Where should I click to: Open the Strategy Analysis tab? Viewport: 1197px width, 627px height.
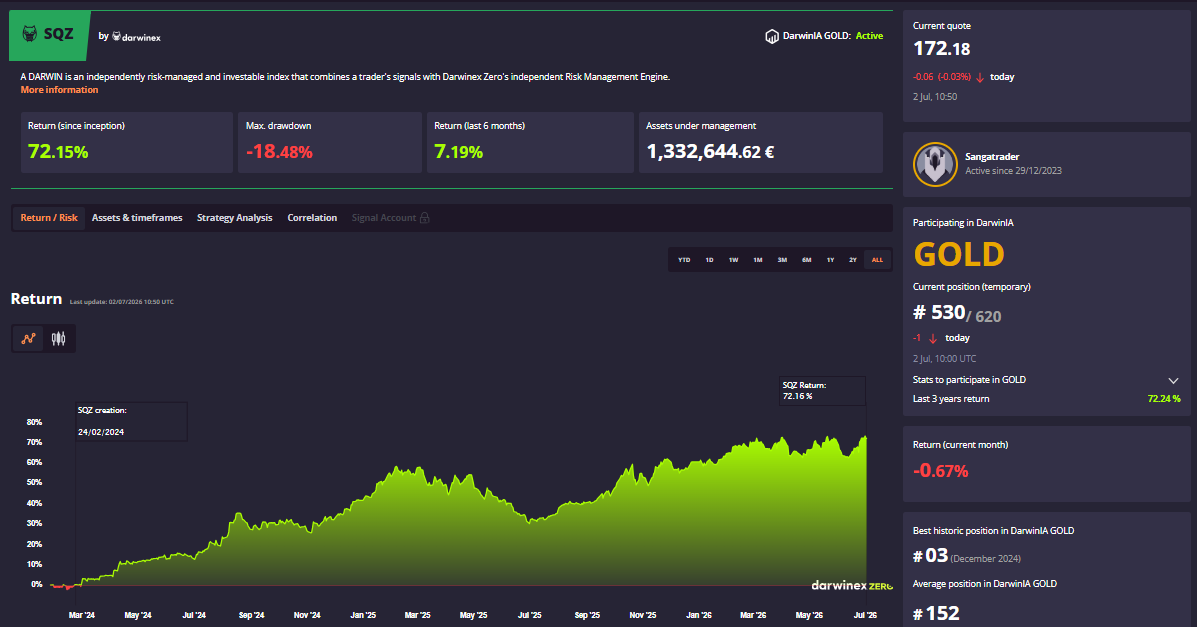[x=234, y=218]
